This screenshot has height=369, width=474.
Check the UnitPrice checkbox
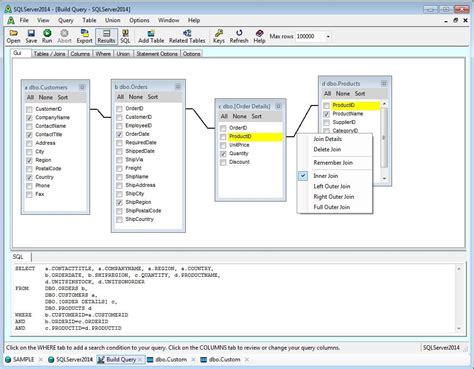[x=223, y=145]
